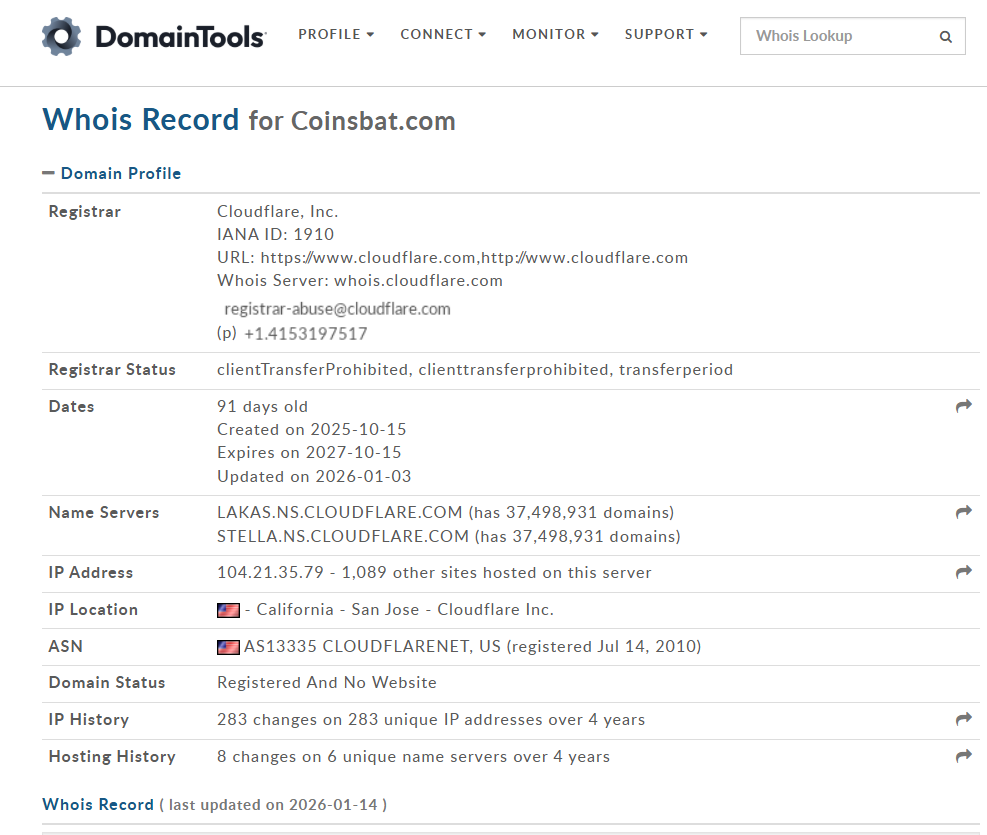Click the arrow icon in Dates row
Screen dimensions: 987x835
coord(963,406)
